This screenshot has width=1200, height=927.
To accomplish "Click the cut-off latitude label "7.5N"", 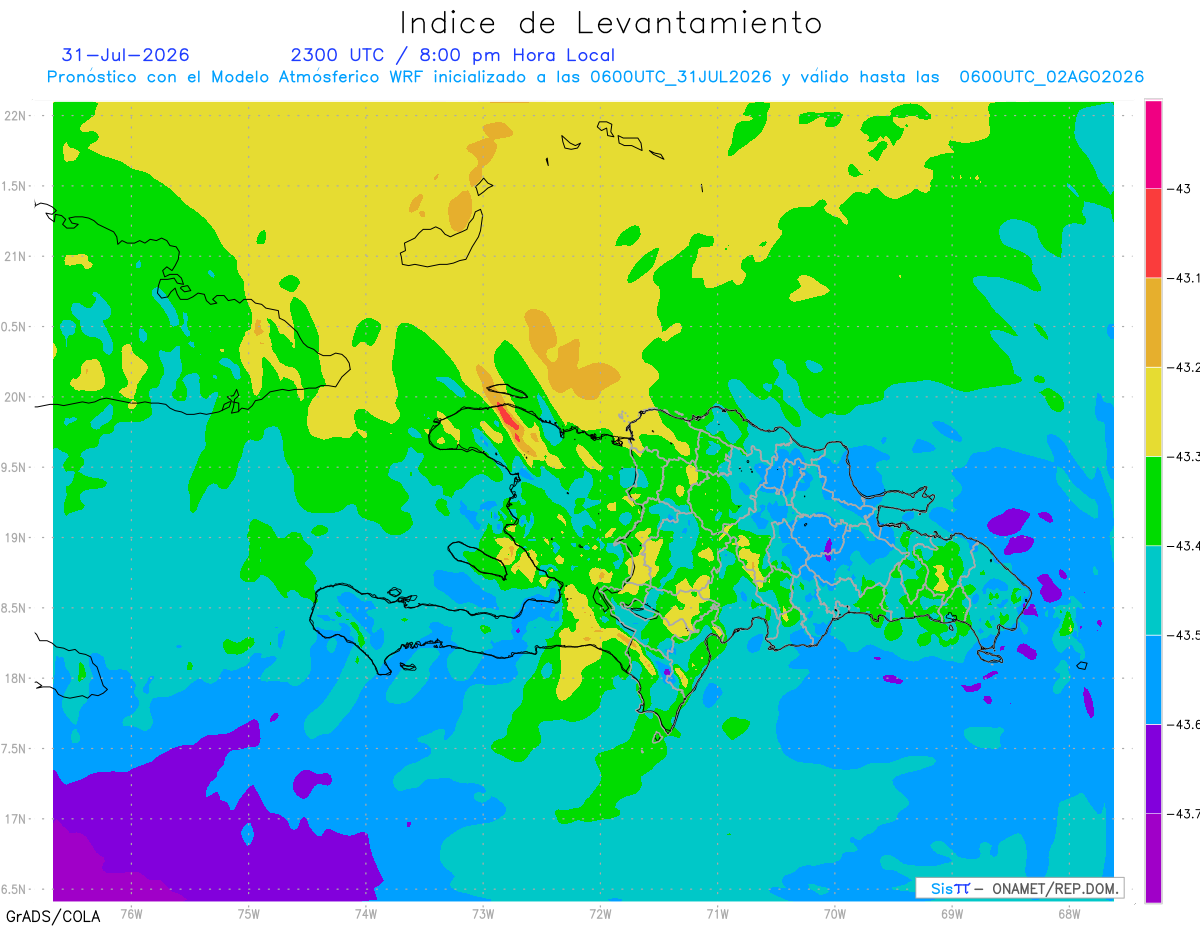I will (15, 749).
